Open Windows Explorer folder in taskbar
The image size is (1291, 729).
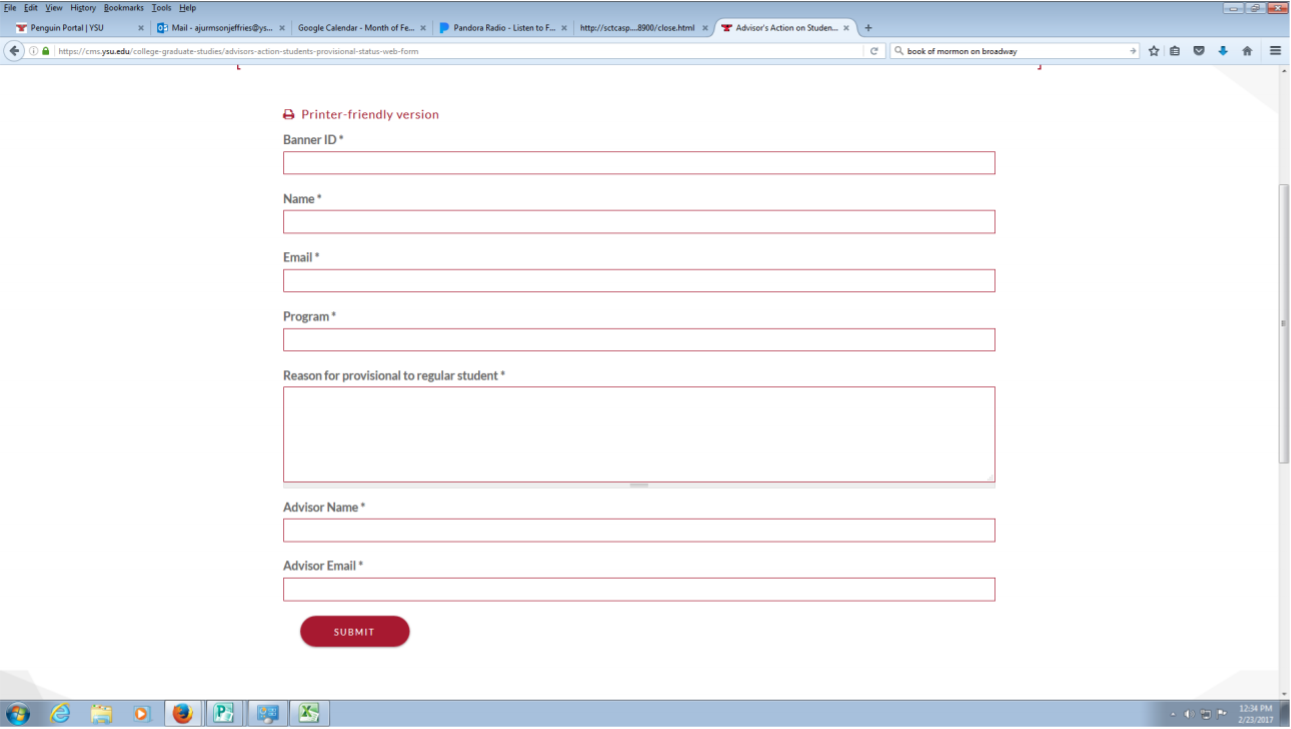[101, 713]
